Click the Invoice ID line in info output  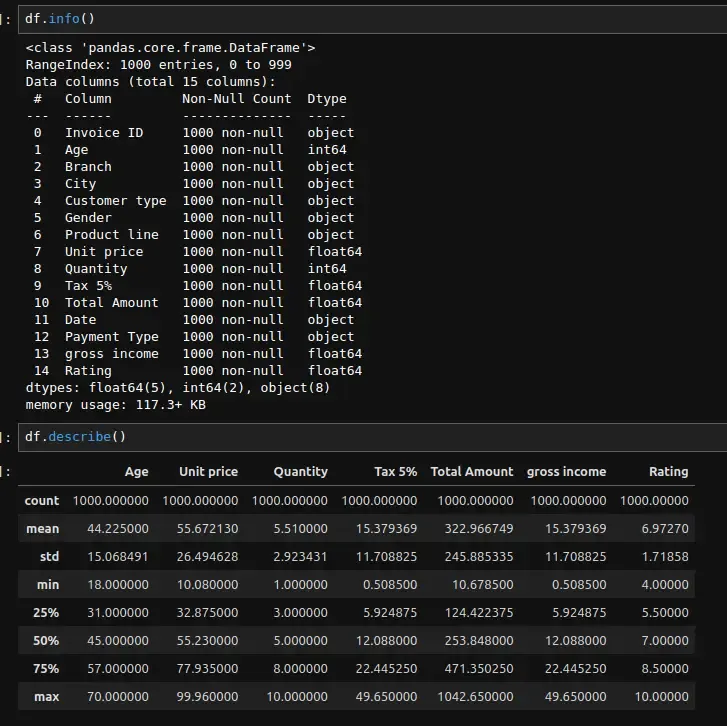tap(104, 132)
